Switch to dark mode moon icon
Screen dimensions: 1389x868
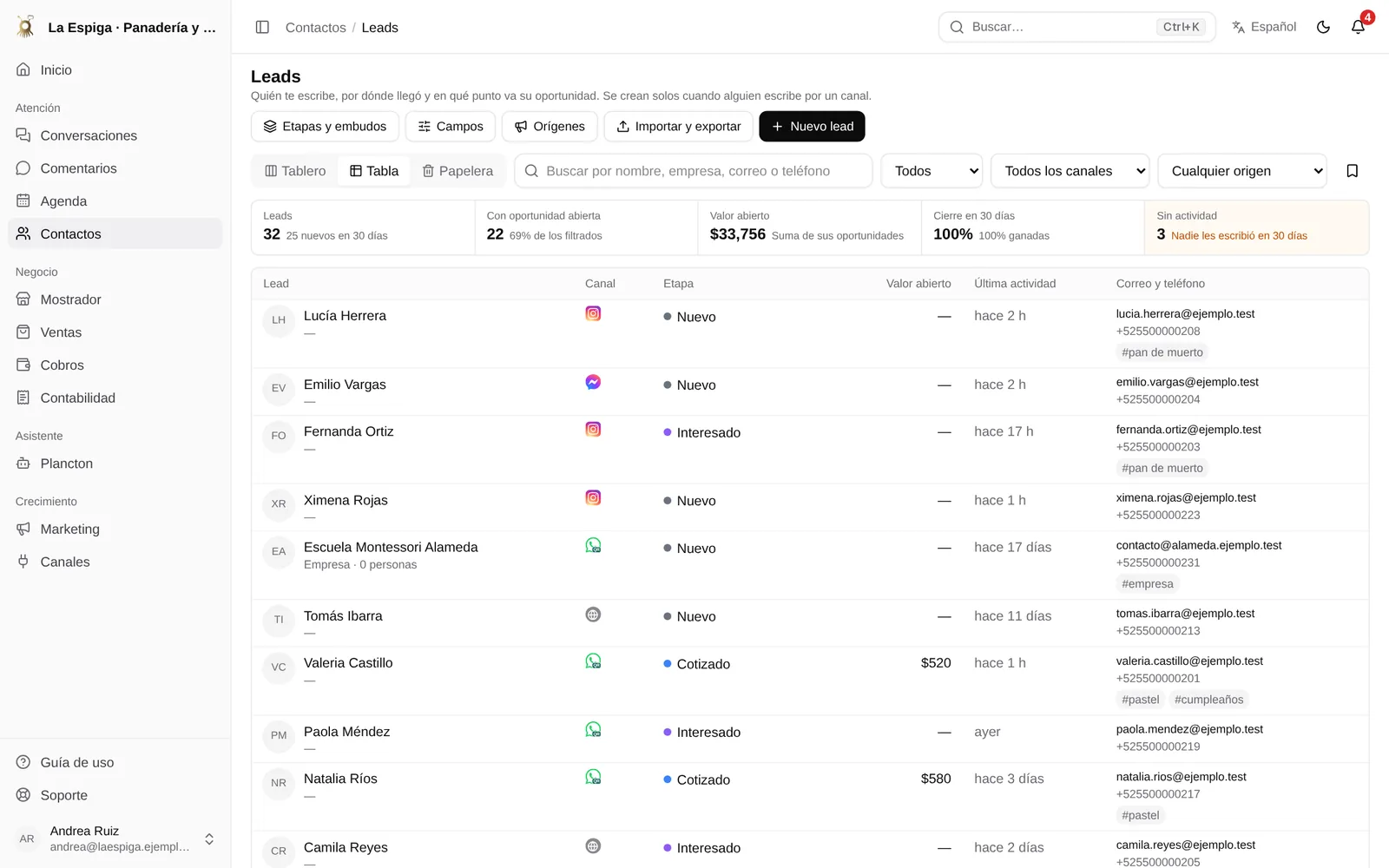(1323, 27)
